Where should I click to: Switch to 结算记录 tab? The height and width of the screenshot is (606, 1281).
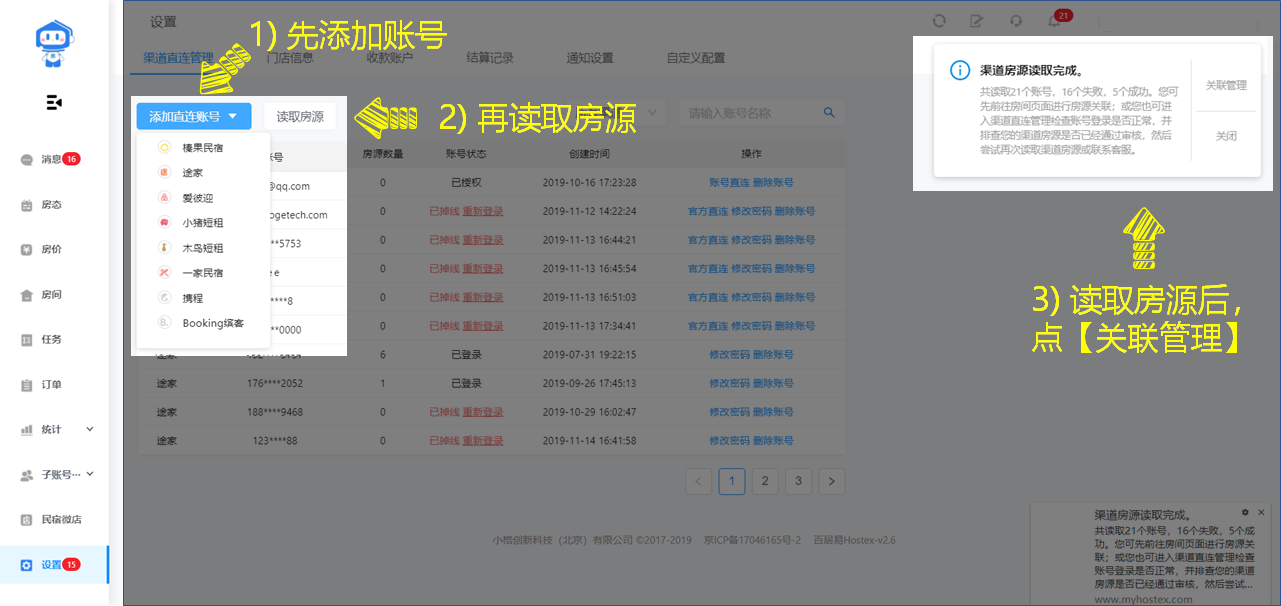(x=490, y=58)
